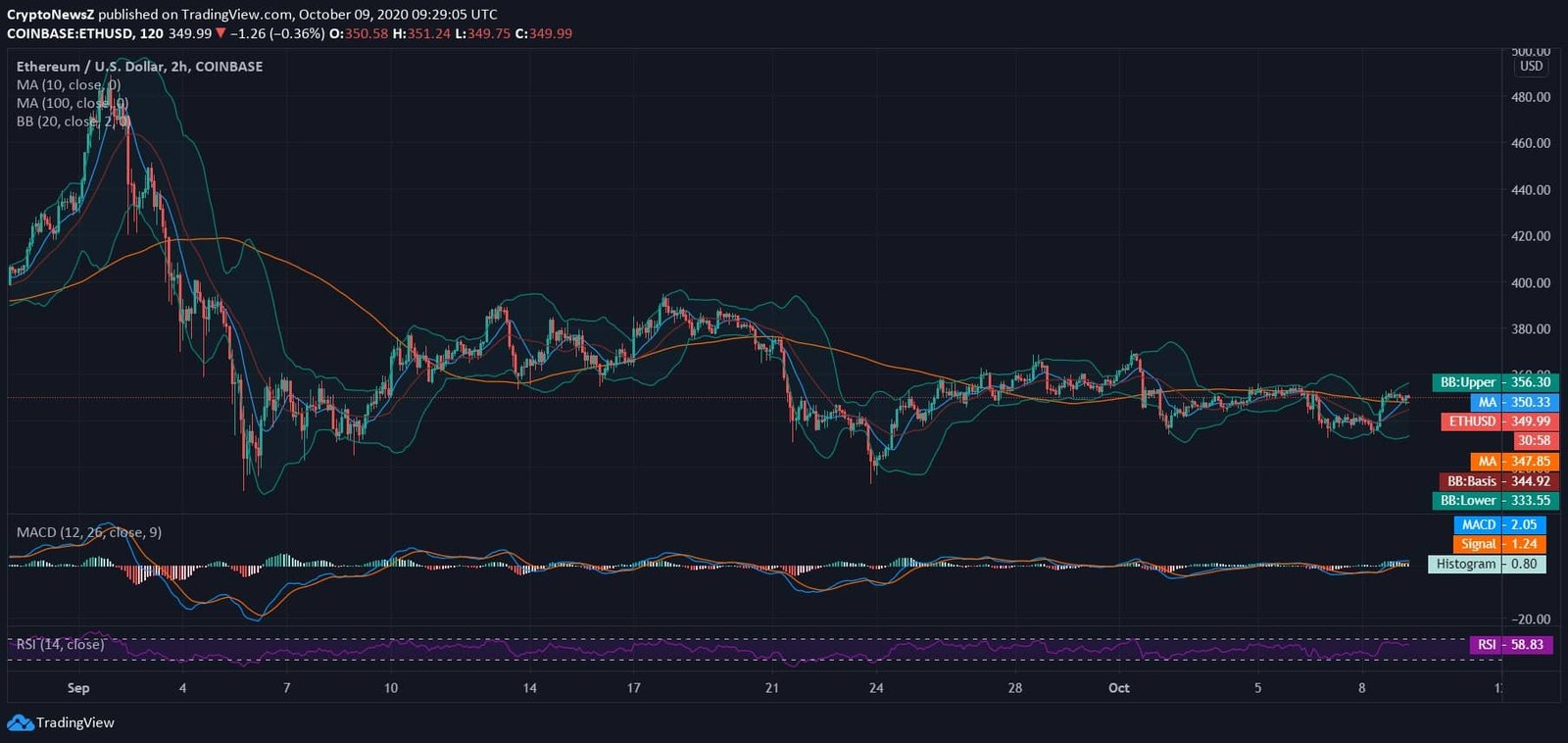Click the CryptoNewsZ publisher name

point(50,15)
